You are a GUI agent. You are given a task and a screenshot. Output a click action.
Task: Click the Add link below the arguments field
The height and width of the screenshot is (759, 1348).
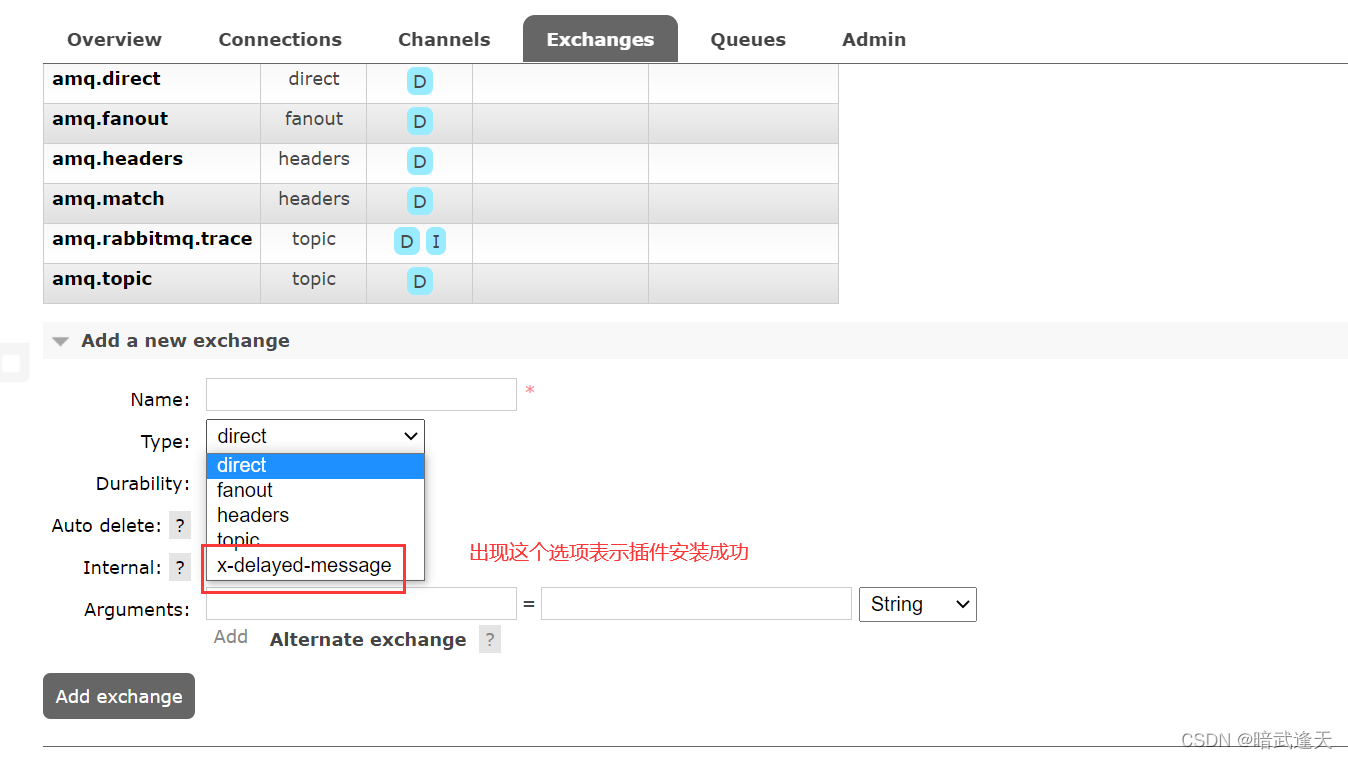point(230,636)
